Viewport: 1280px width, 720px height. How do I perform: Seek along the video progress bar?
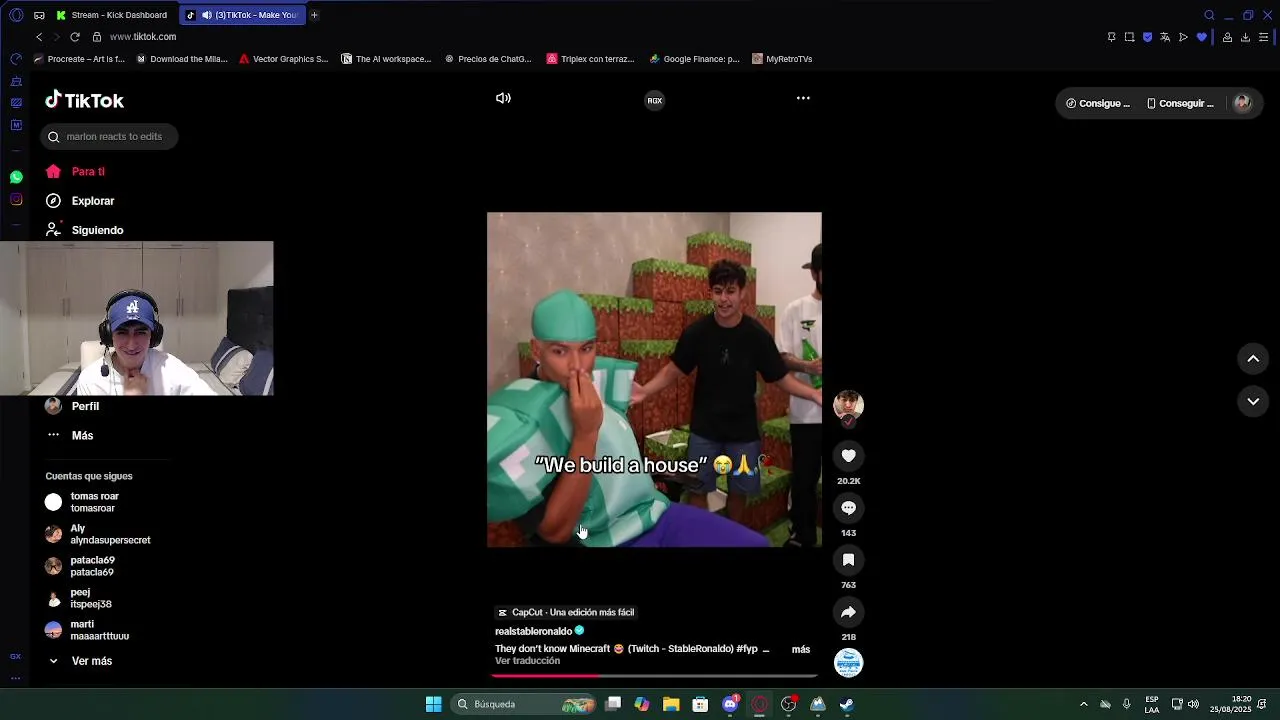(654, 676)
